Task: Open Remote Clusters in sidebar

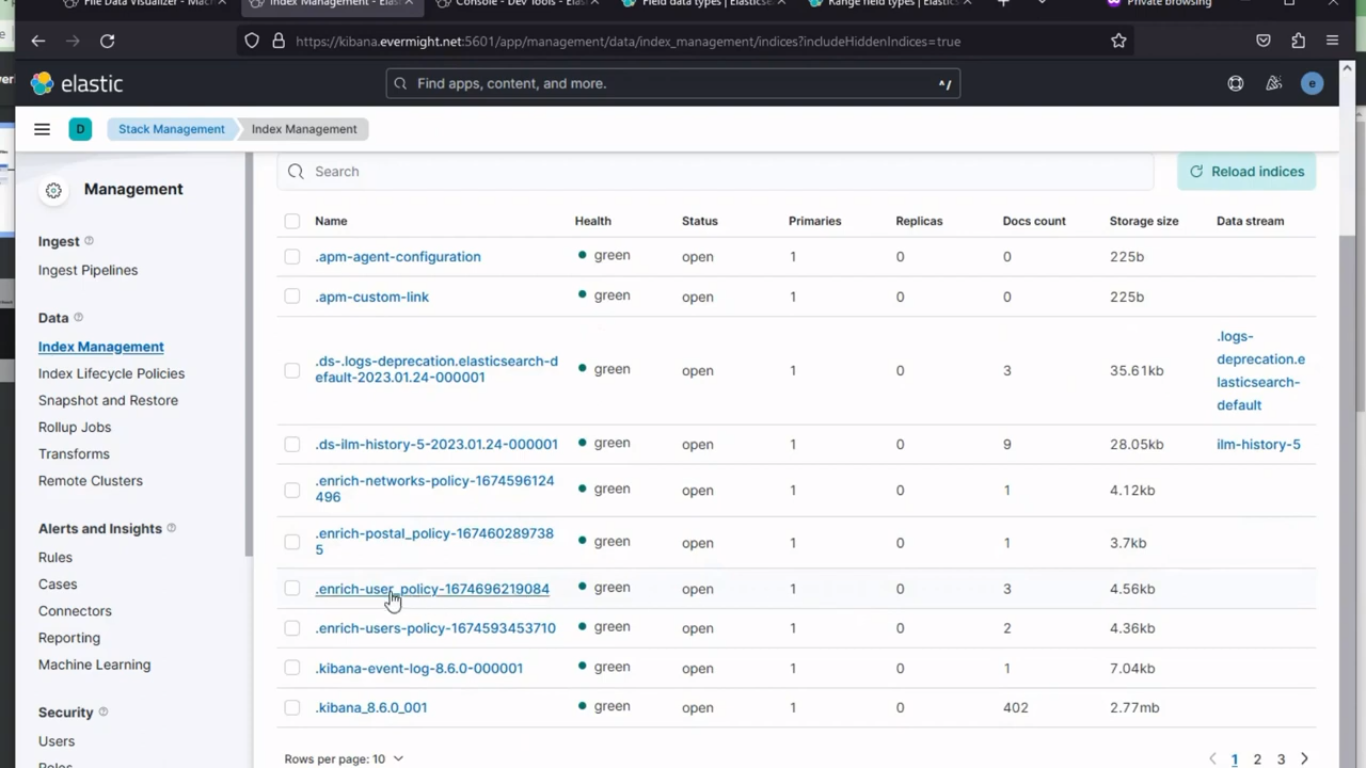Action: 90,481
